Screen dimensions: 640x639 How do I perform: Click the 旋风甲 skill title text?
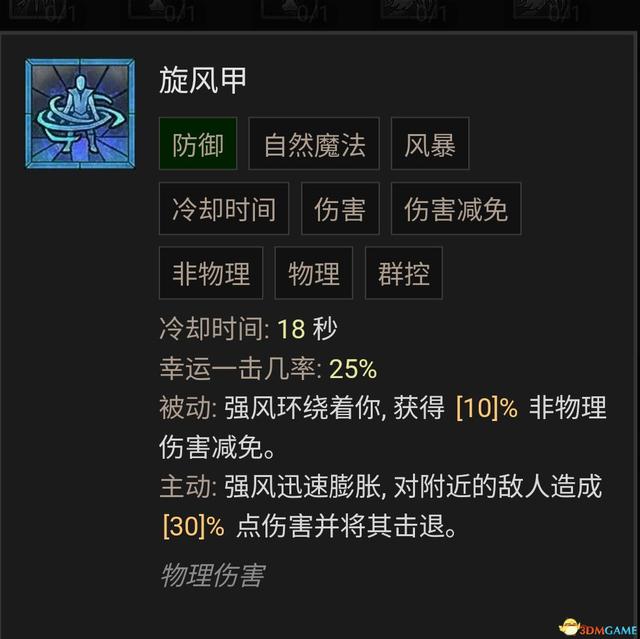tap(203, 80)
